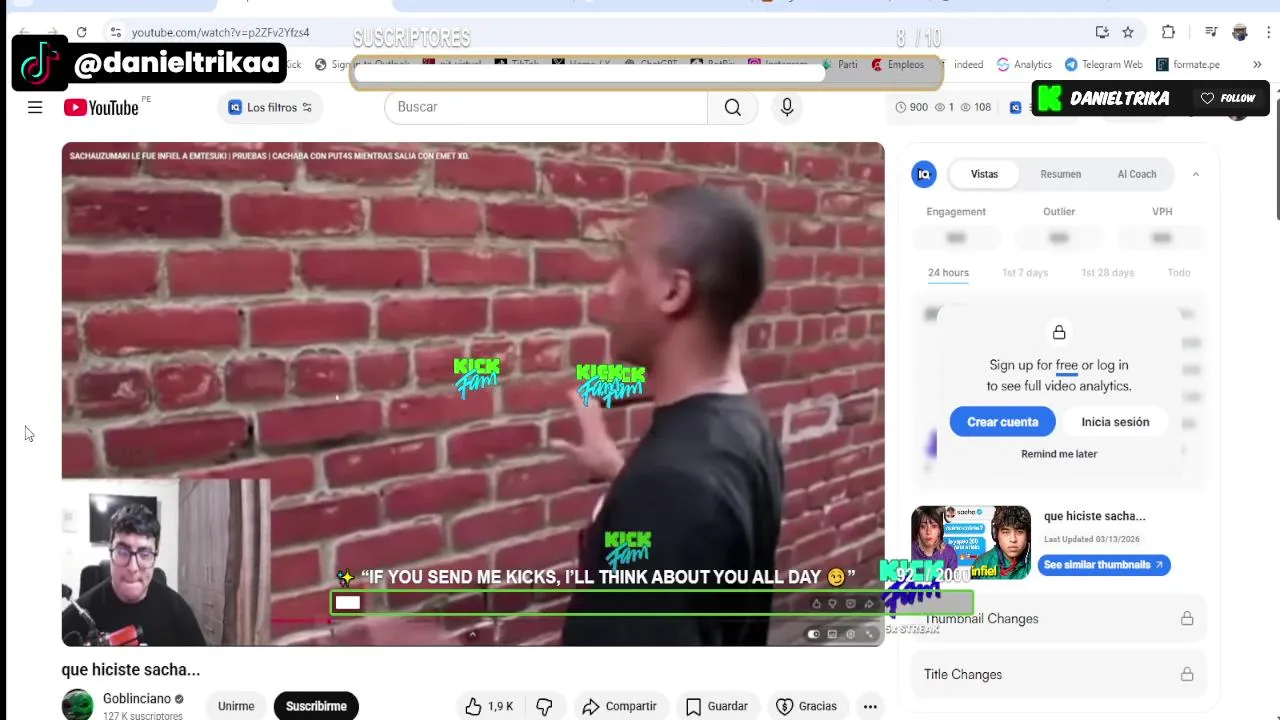Click the VPH metric label
1280x720 pixels.
click(1162, 212)
